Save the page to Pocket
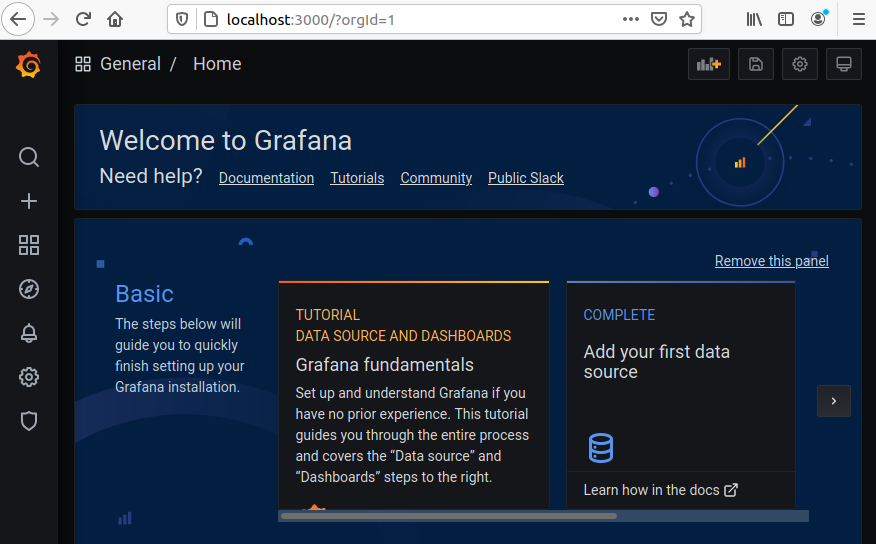Screen dimensions: 876x544 click(x=659, y=20)
